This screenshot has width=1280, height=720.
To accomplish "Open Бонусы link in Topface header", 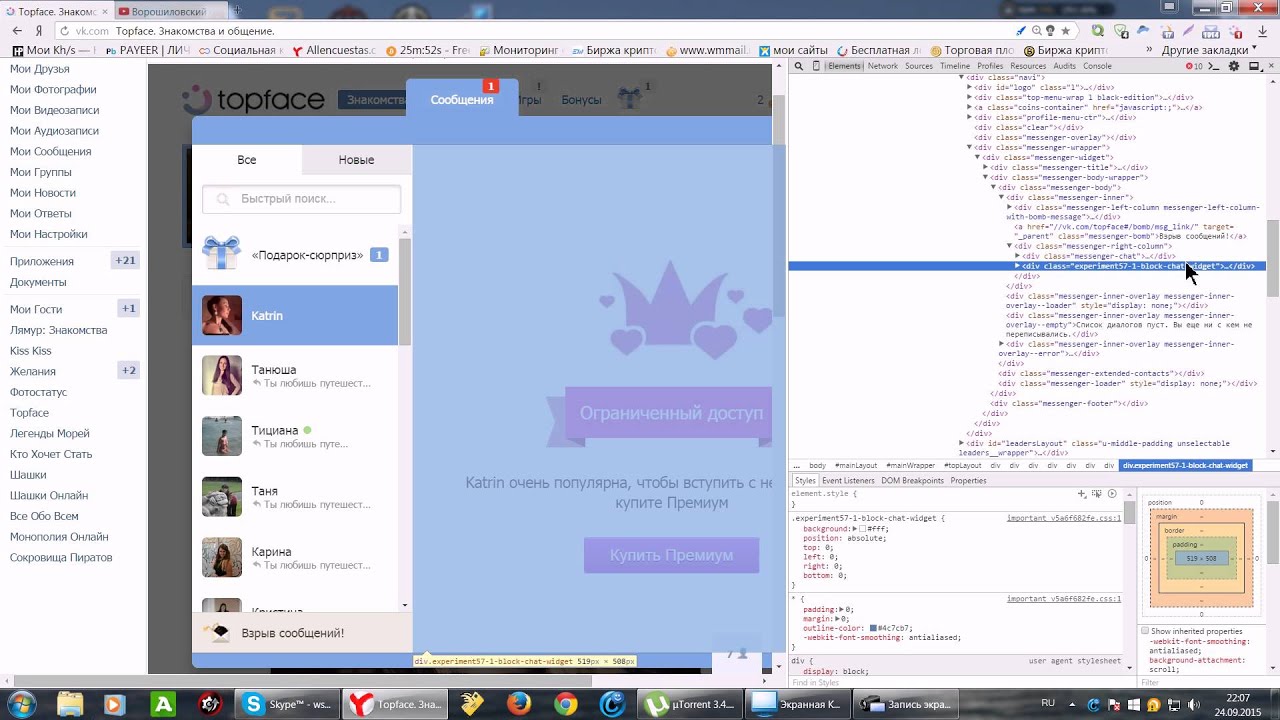I will point(581,100).
